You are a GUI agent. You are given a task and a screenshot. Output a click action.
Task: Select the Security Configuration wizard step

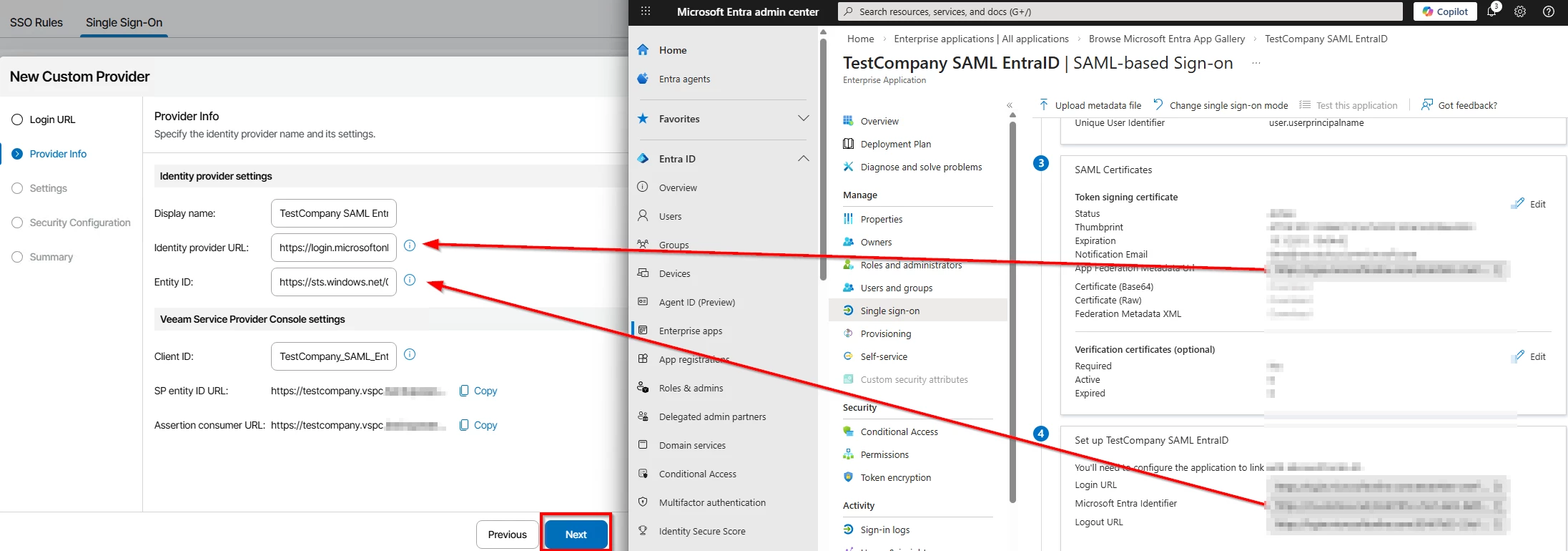point(71,223)
